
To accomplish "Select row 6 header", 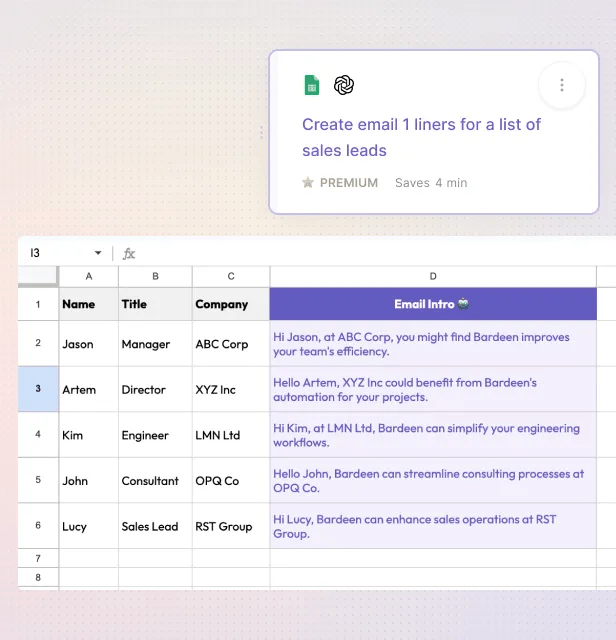I will click(38, 525).
